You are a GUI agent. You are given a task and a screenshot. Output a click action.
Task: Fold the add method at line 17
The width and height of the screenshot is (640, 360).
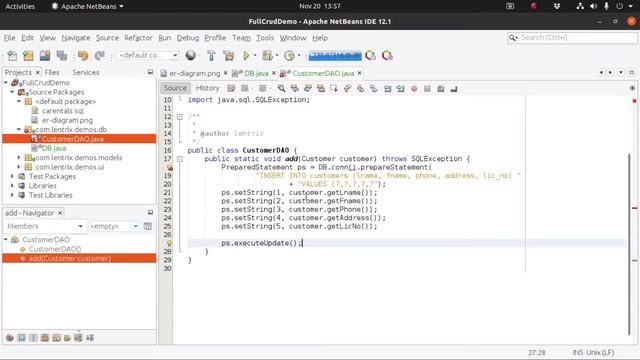(x=180, y=159)
